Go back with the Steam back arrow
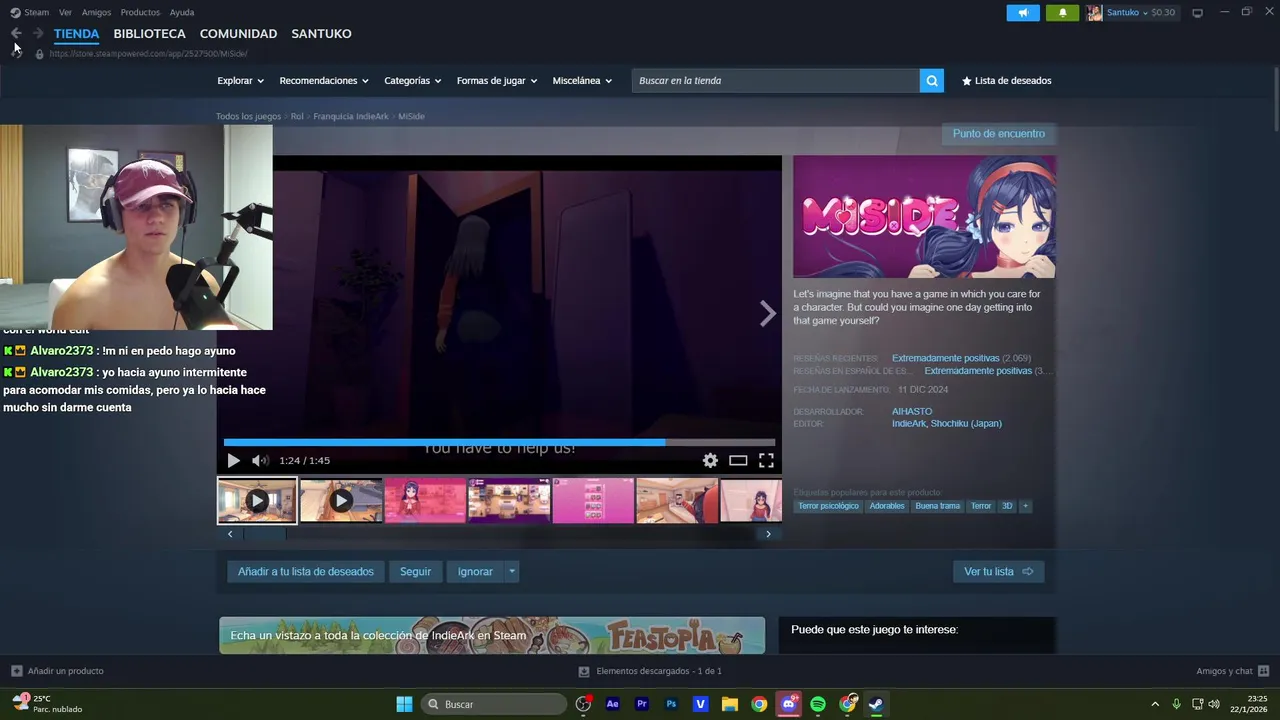 click(x=16, y=33)
